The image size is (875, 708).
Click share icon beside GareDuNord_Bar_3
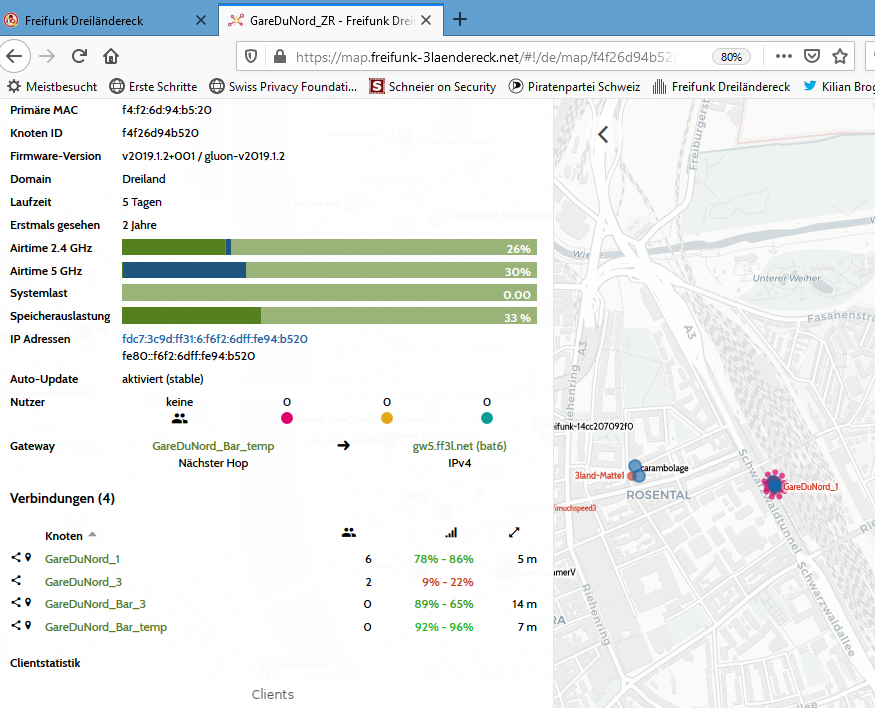[16, 603]
